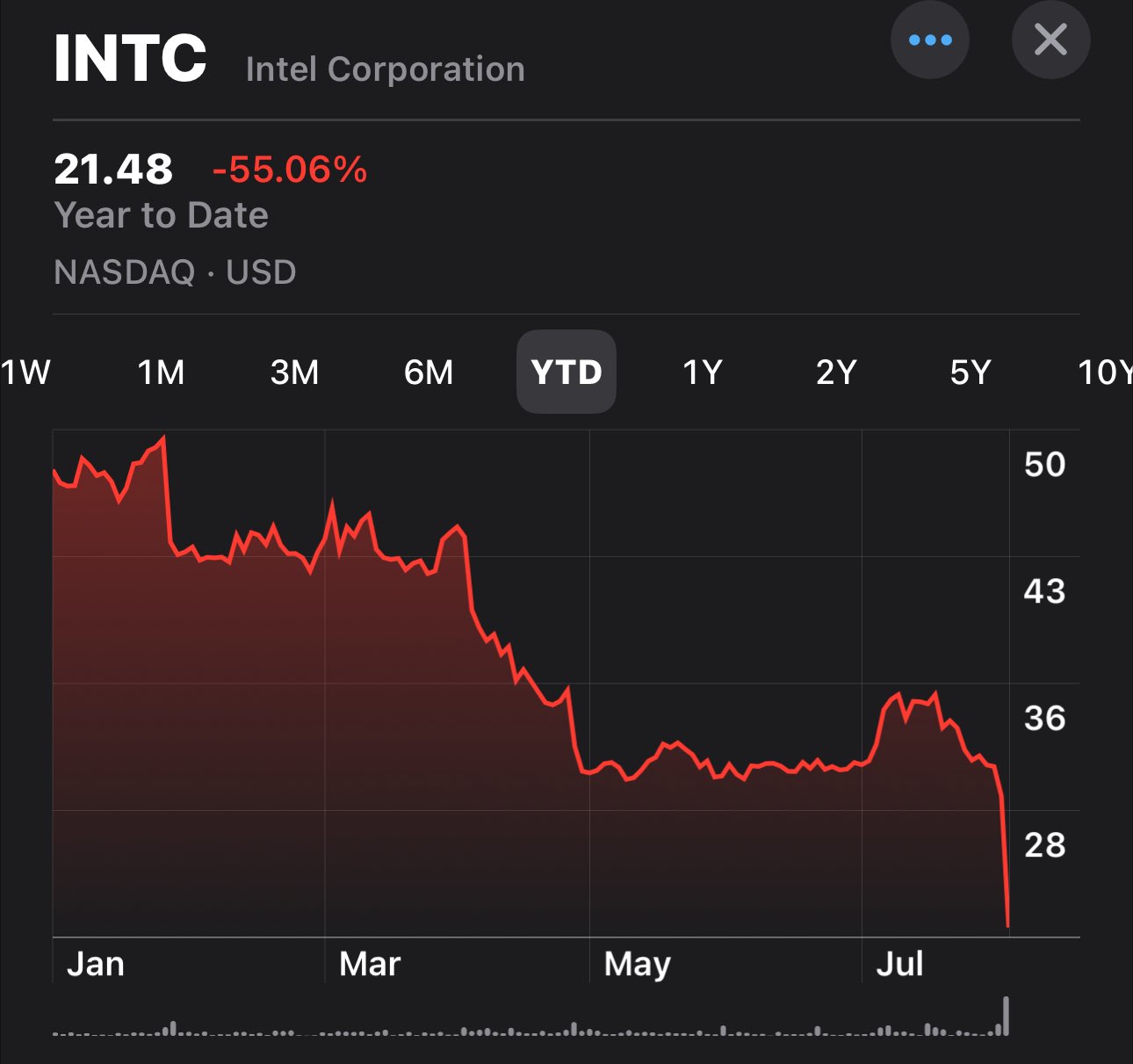This screenshot has height=1064, width=1133.
Task: Tap the Intel Corporation company name
Action: click(385, 69)
